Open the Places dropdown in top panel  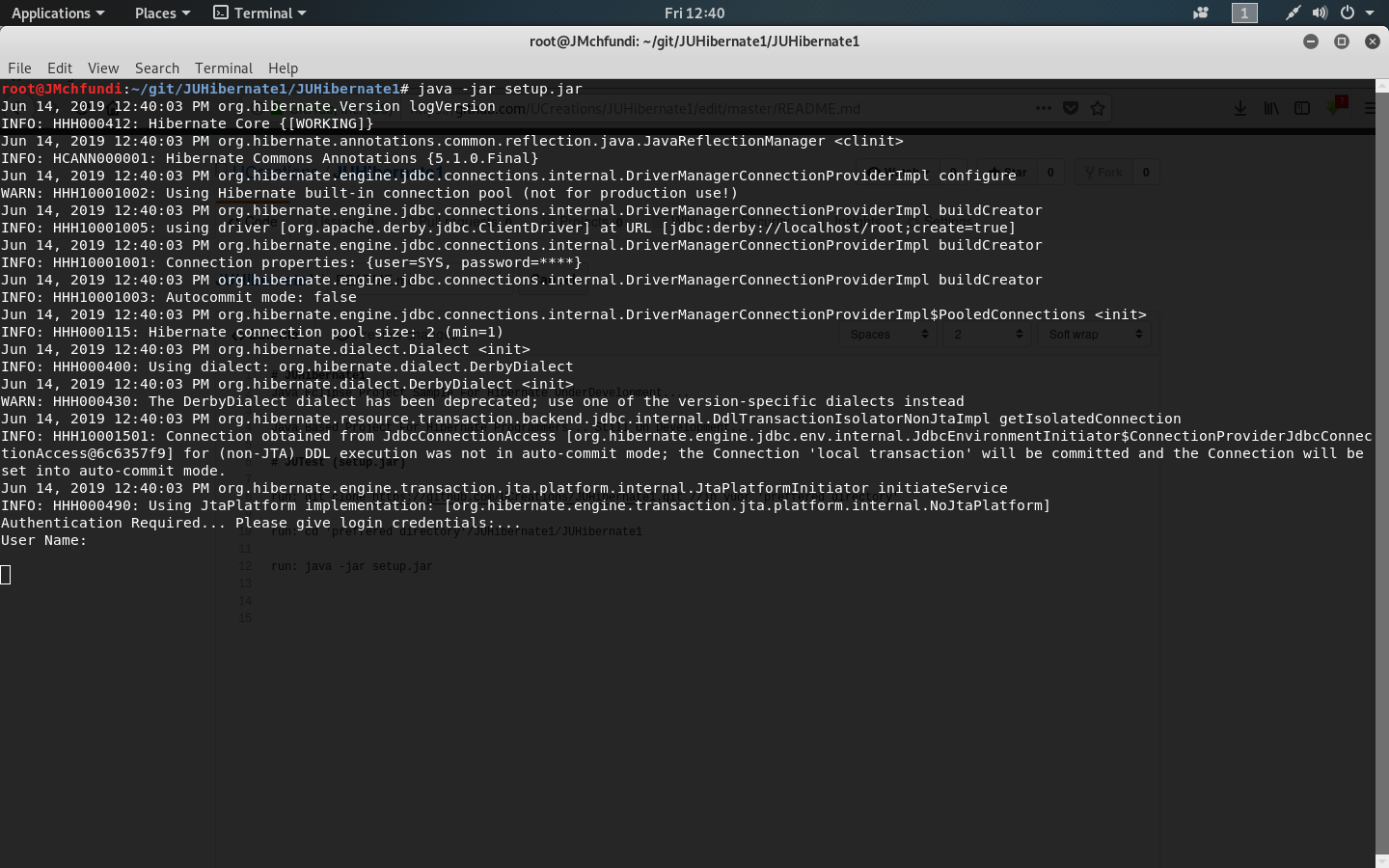[162, 13]
